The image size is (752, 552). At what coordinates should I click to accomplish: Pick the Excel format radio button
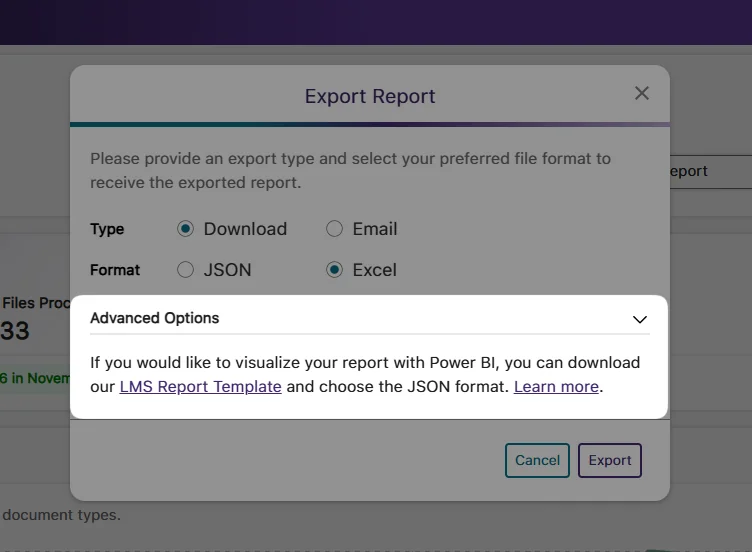coord(335,270)
